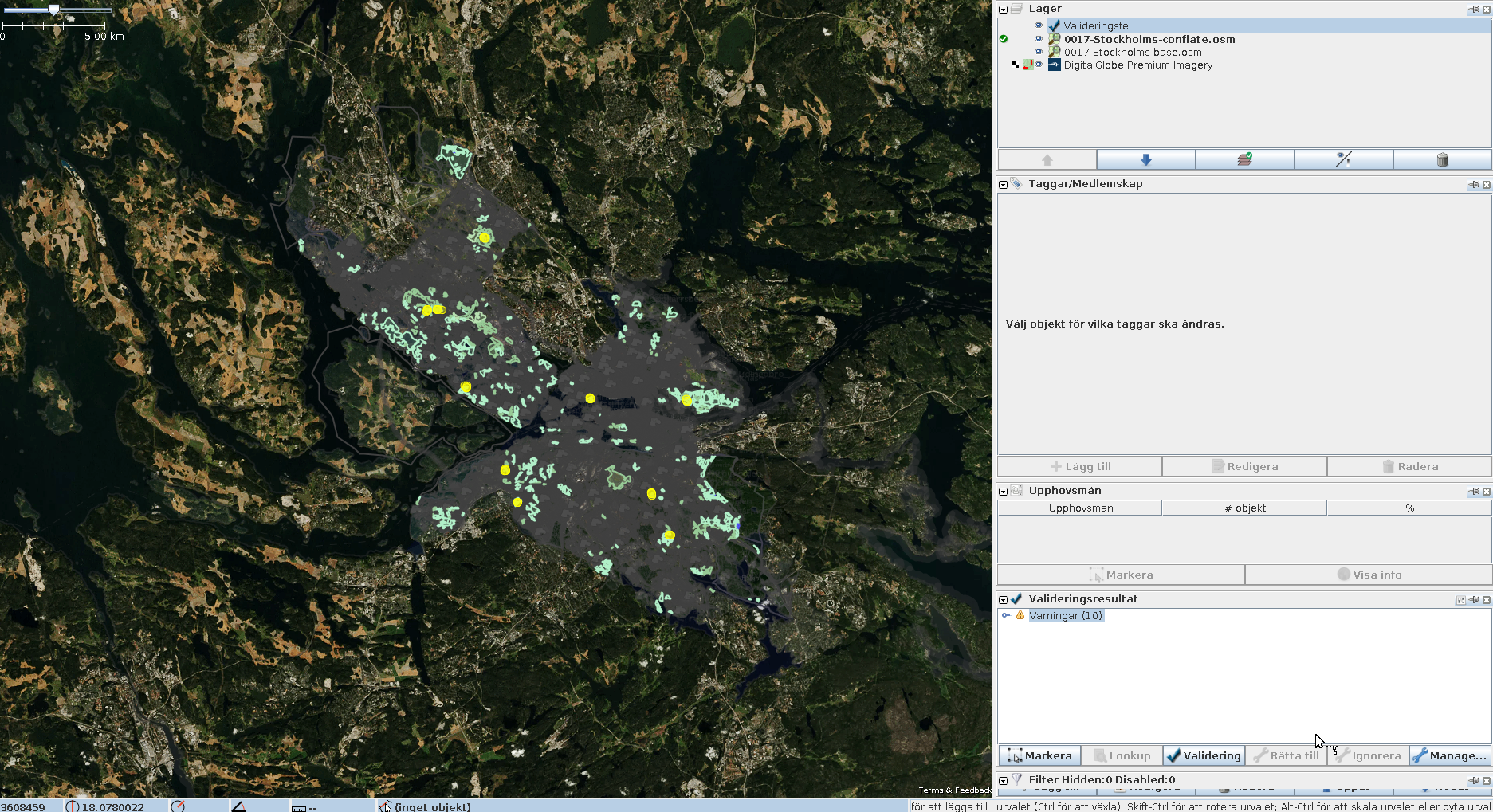
Task: Click the compass icon in status bar
Action: (x=178, y=806)
